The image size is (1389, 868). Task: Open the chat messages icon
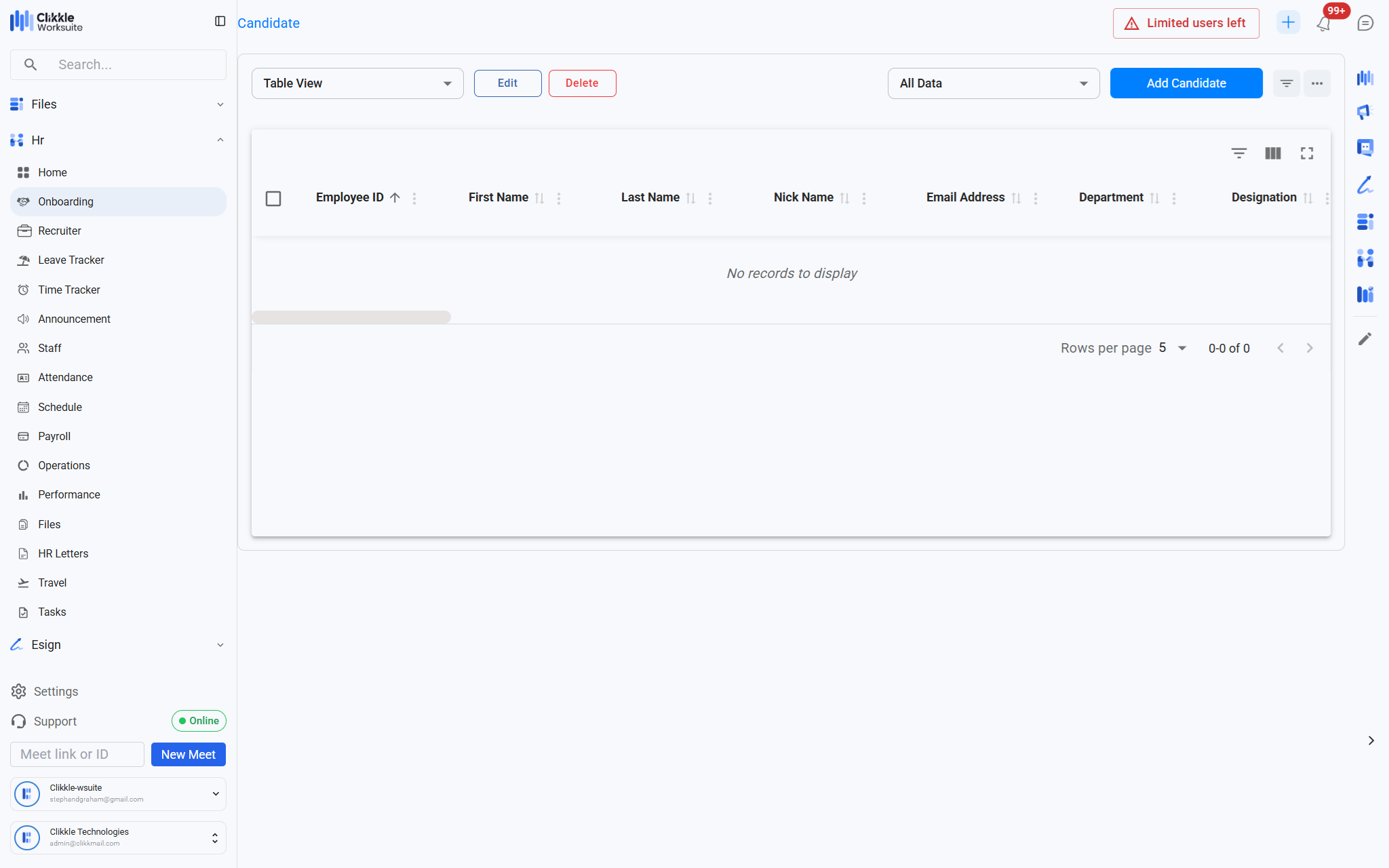coord(1365,23)
